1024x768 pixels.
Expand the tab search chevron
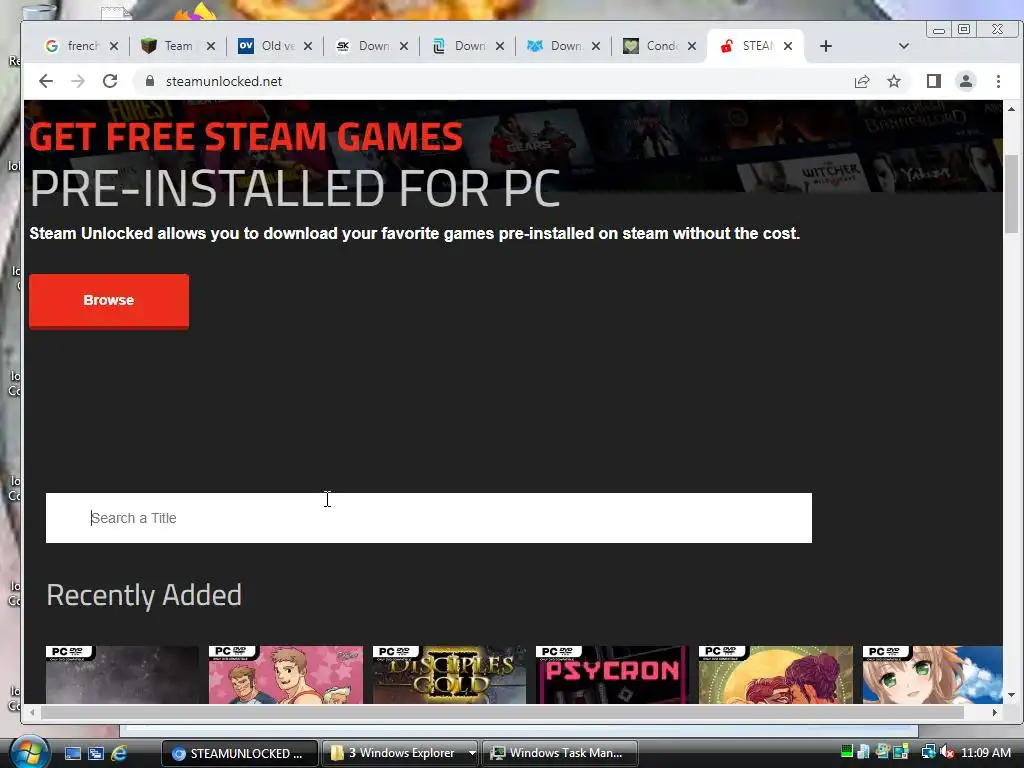pos(904,46)
